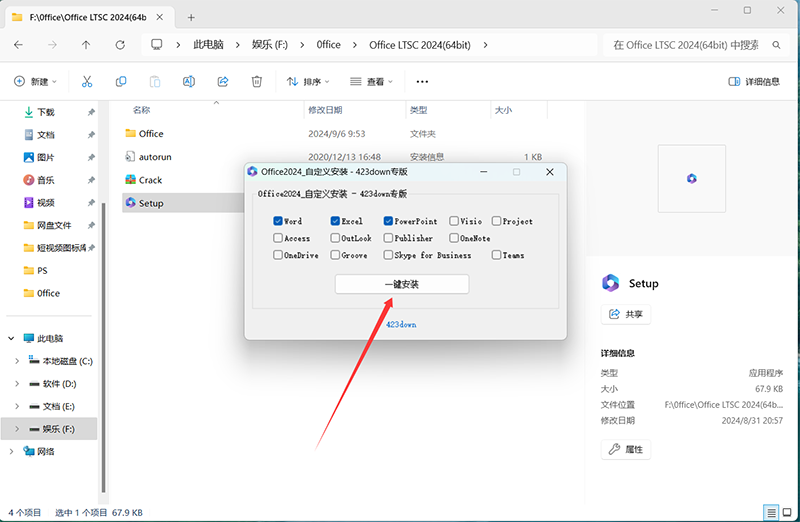Click the 423down link
Image resolution: width=800 pixels, height=522 pixels.
(x=401, y=325)
